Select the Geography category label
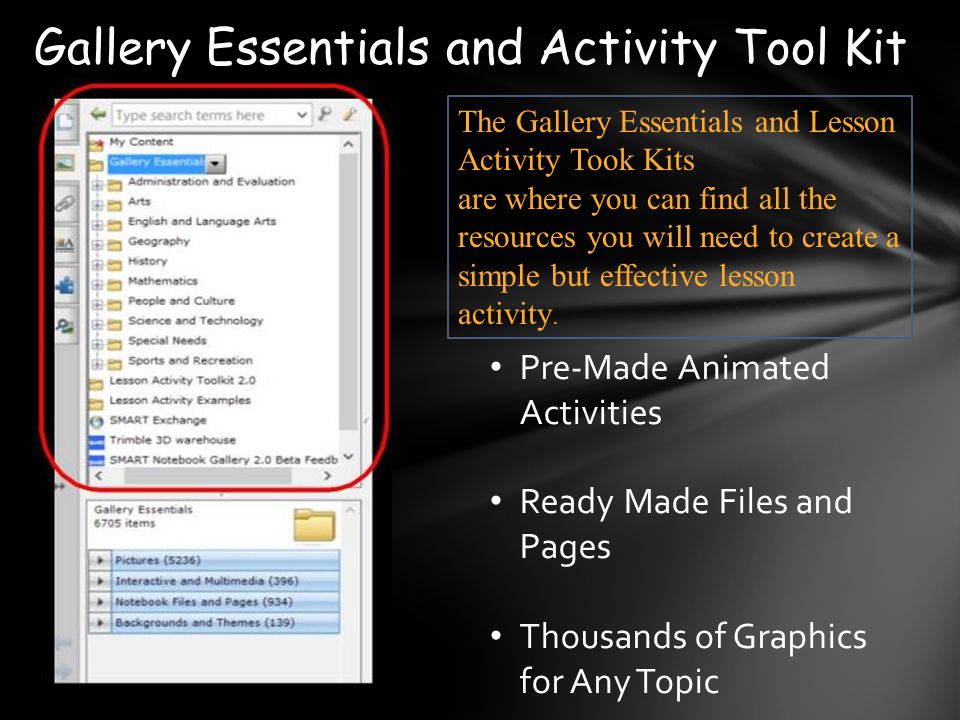The height and width of the screenshot is (720, 960). 159,241
